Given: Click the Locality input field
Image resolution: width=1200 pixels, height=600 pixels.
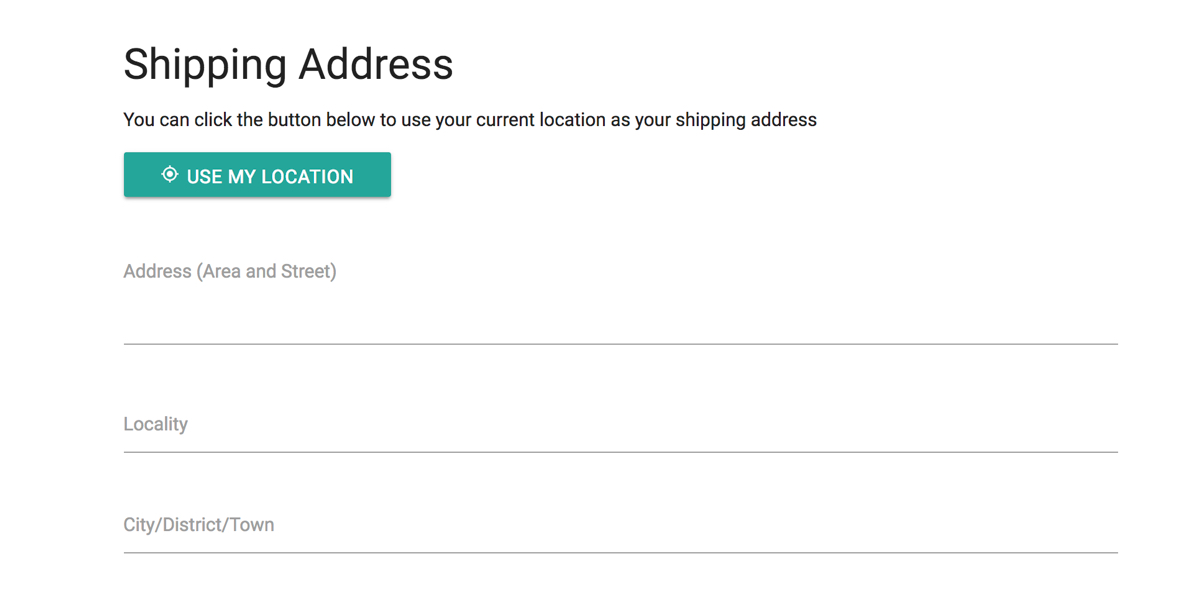Looking at the screenshot, I should coord(620,428).
